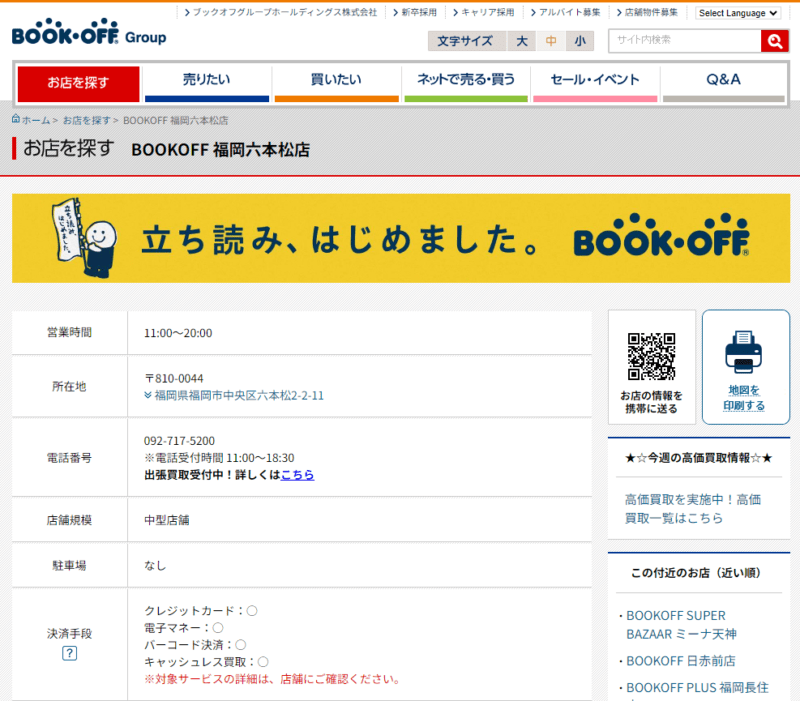The image size is (800, 701).
Task: Open the Q&A navigation tab
Action: tap(723, 84)
